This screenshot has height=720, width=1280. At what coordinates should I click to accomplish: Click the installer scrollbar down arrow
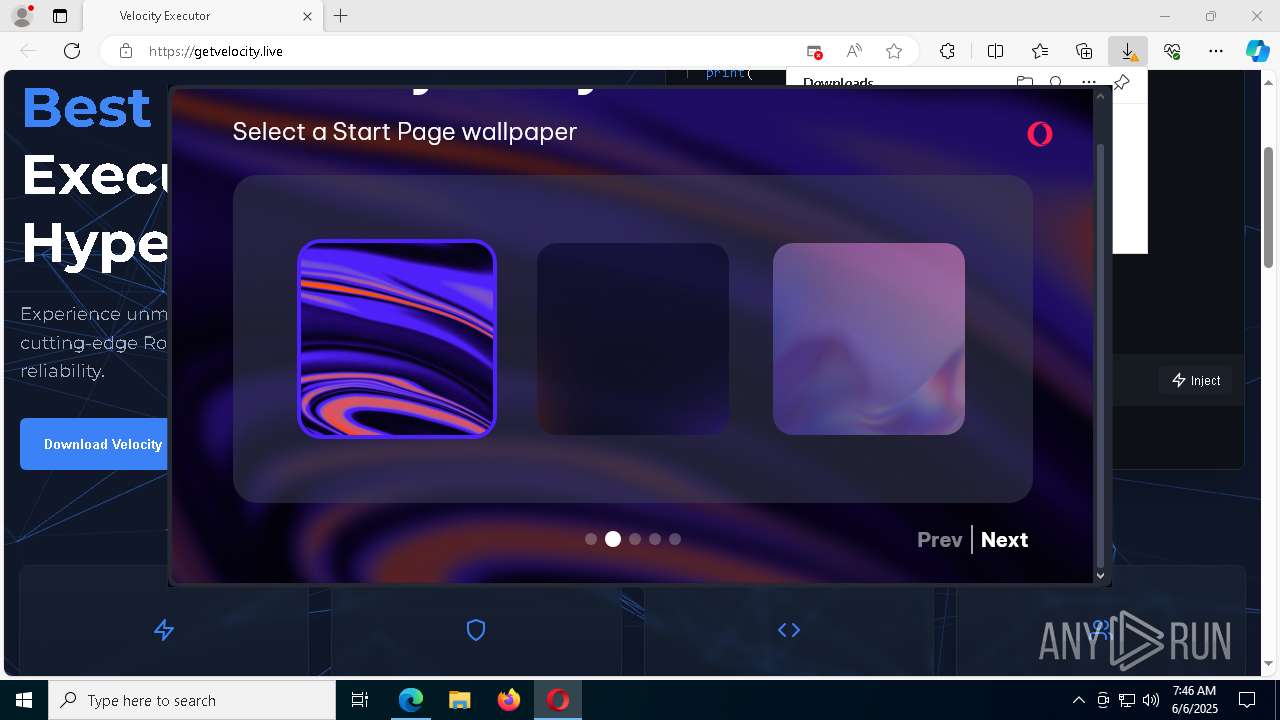tap(1101, 575)
